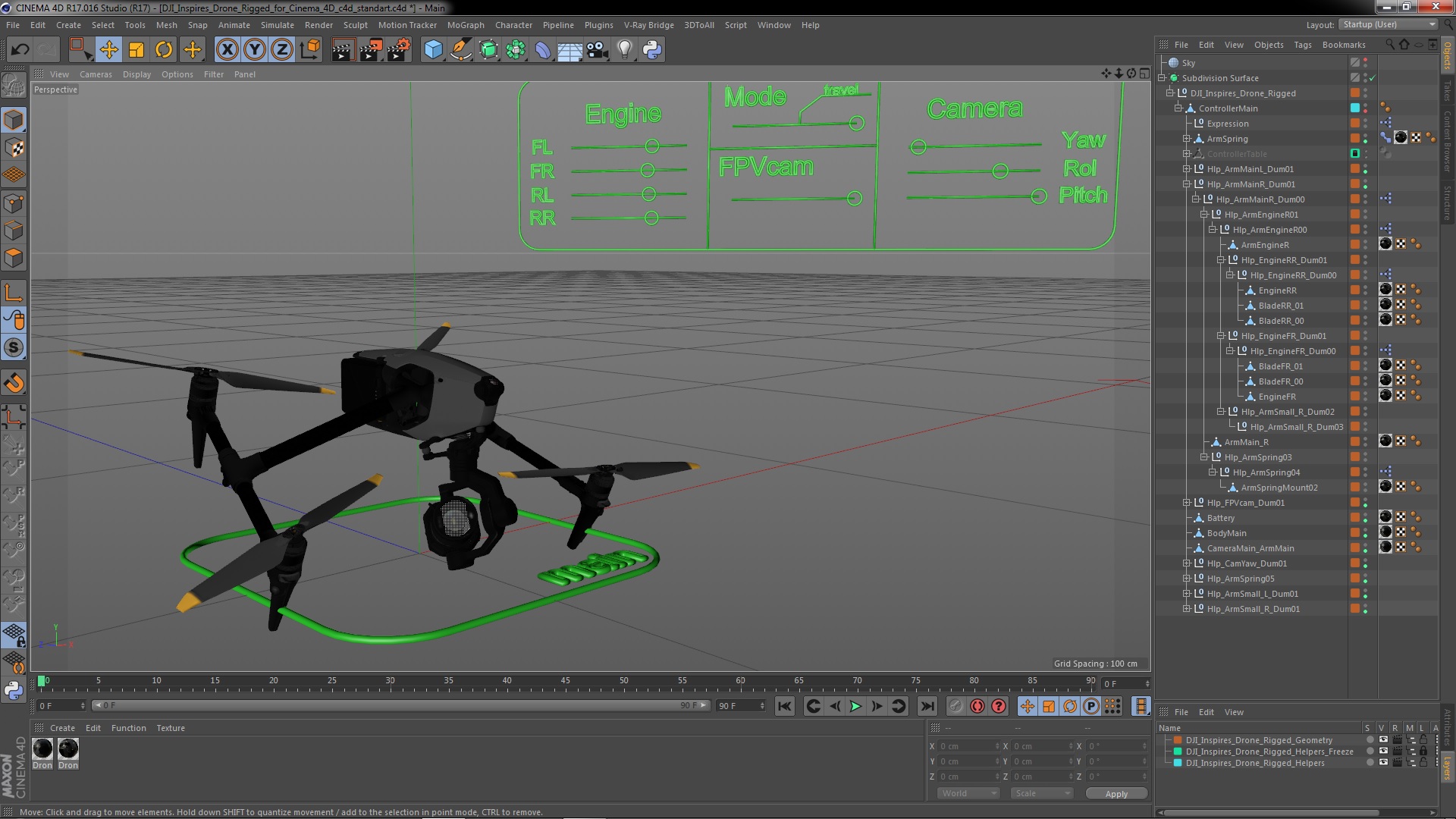Open the Layout dropdown Startup (User)
The image size is (1456, 819).
(x=1388, y=25)
